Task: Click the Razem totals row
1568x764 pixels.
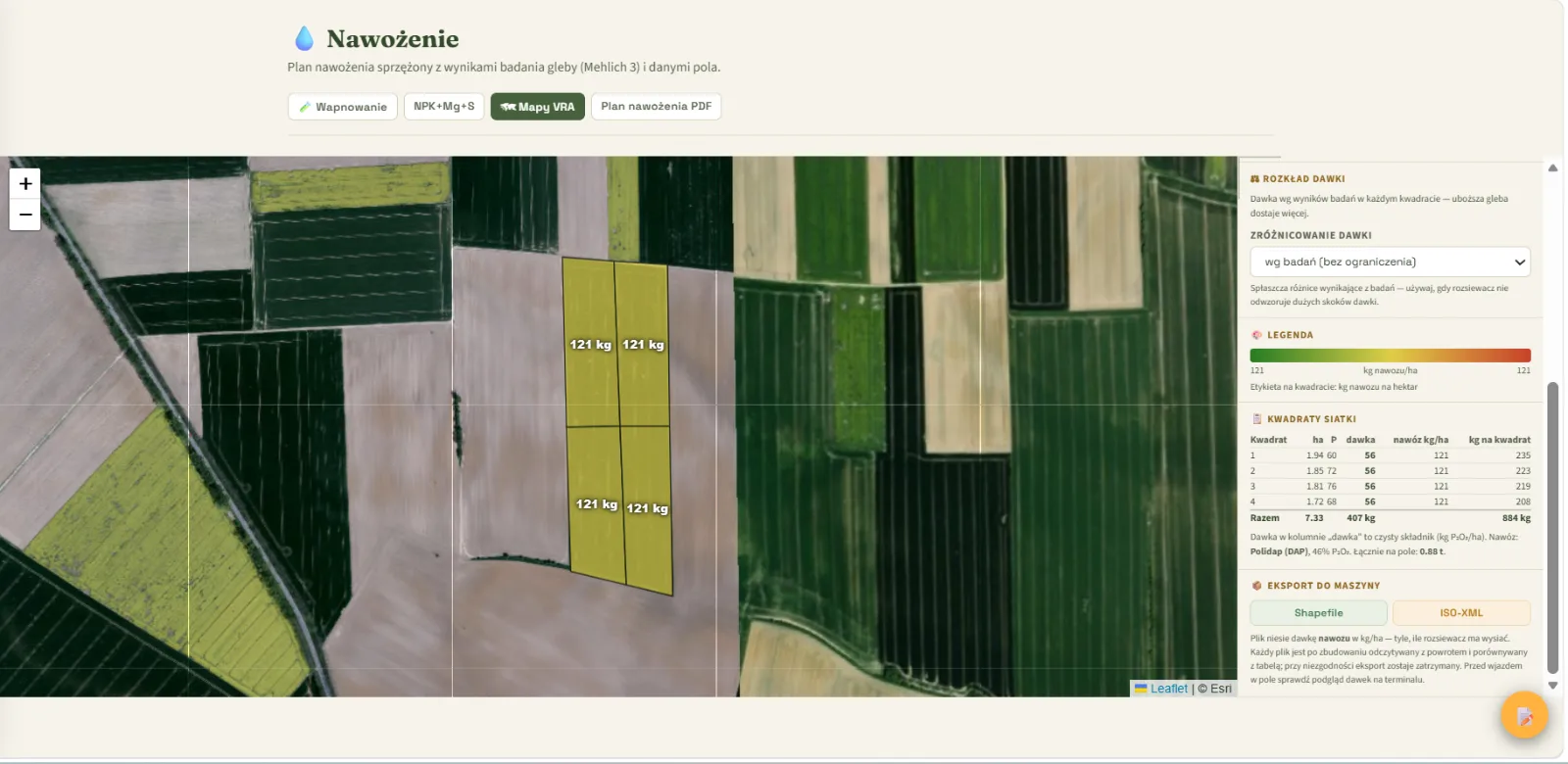Action: click(1390, 518)
